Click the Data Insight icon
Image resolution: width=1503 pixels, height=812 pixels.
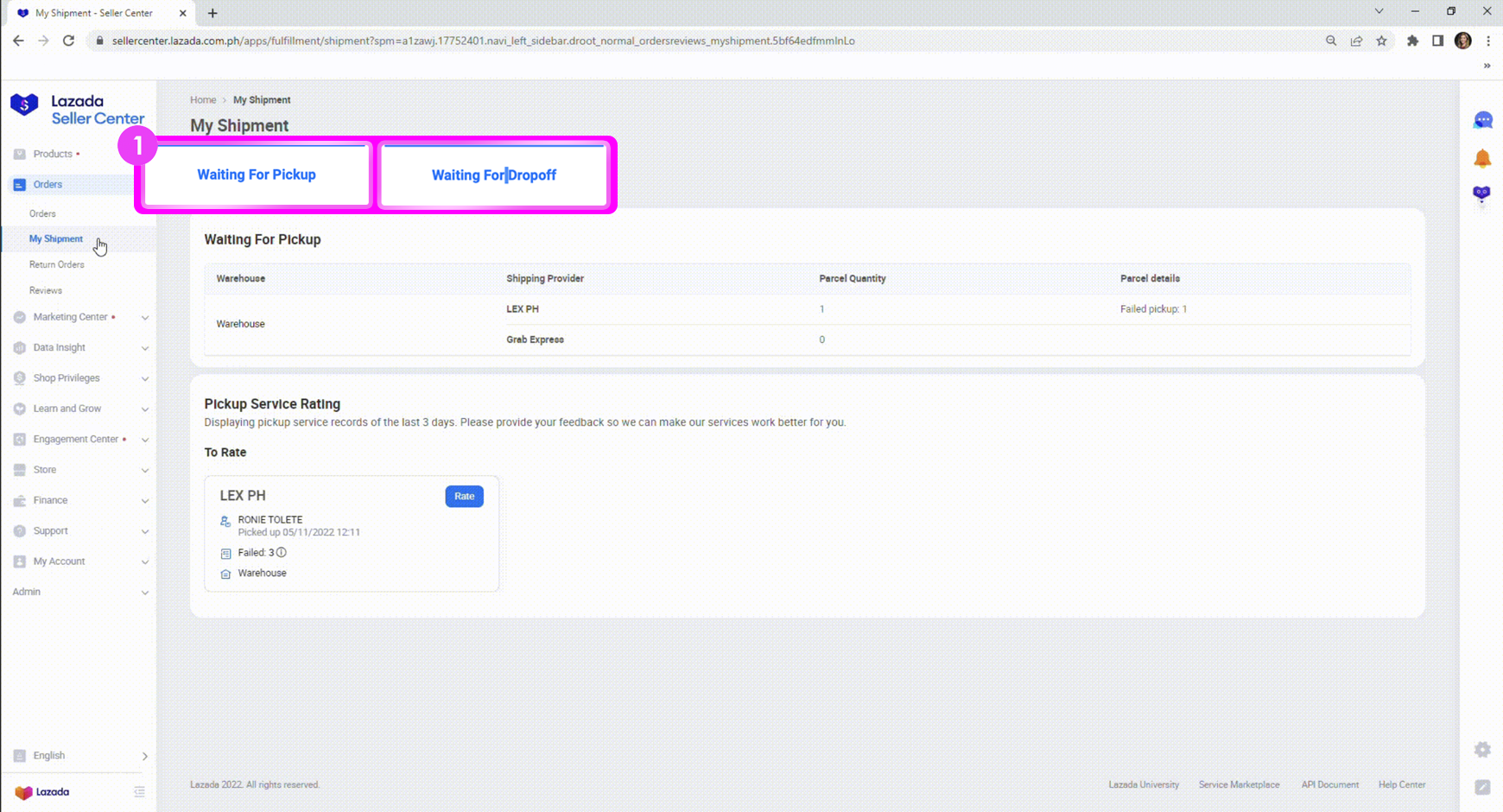(x=19, y=347)
